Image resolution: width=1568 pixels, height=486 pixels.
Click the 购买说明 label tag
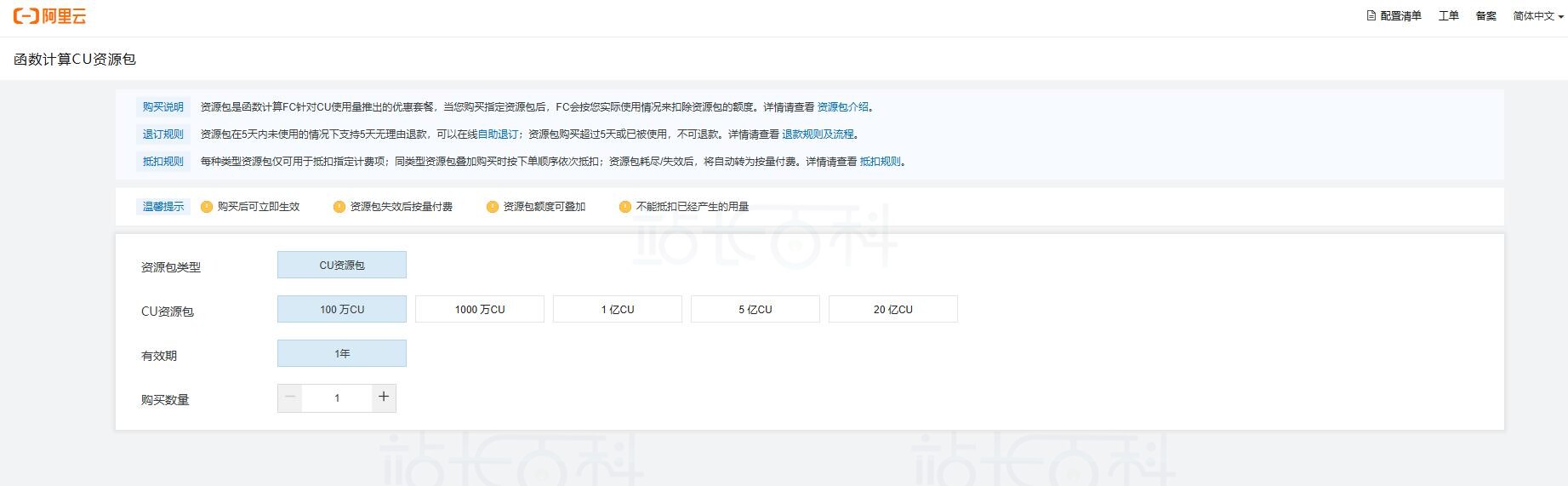[x=163, y=107]
